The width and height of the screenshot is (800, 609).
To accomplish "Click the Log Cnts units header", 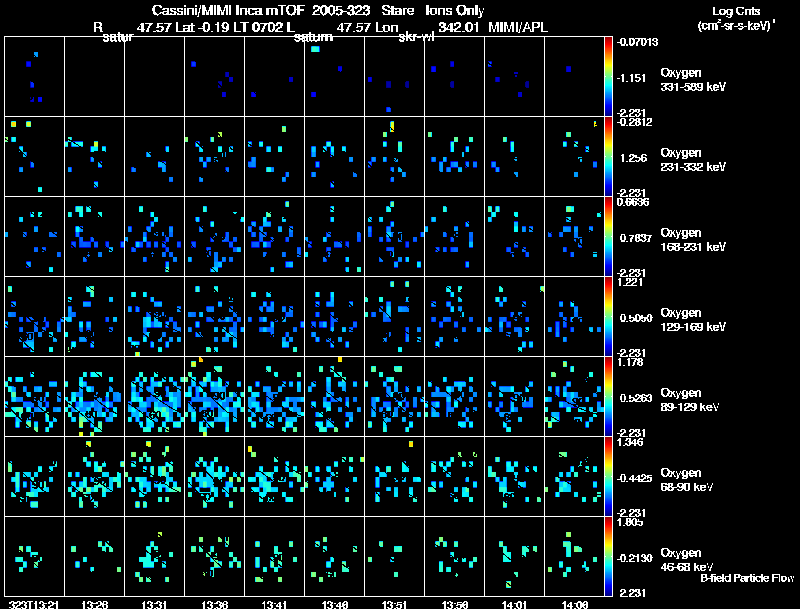I will click(x=736, y=18).
